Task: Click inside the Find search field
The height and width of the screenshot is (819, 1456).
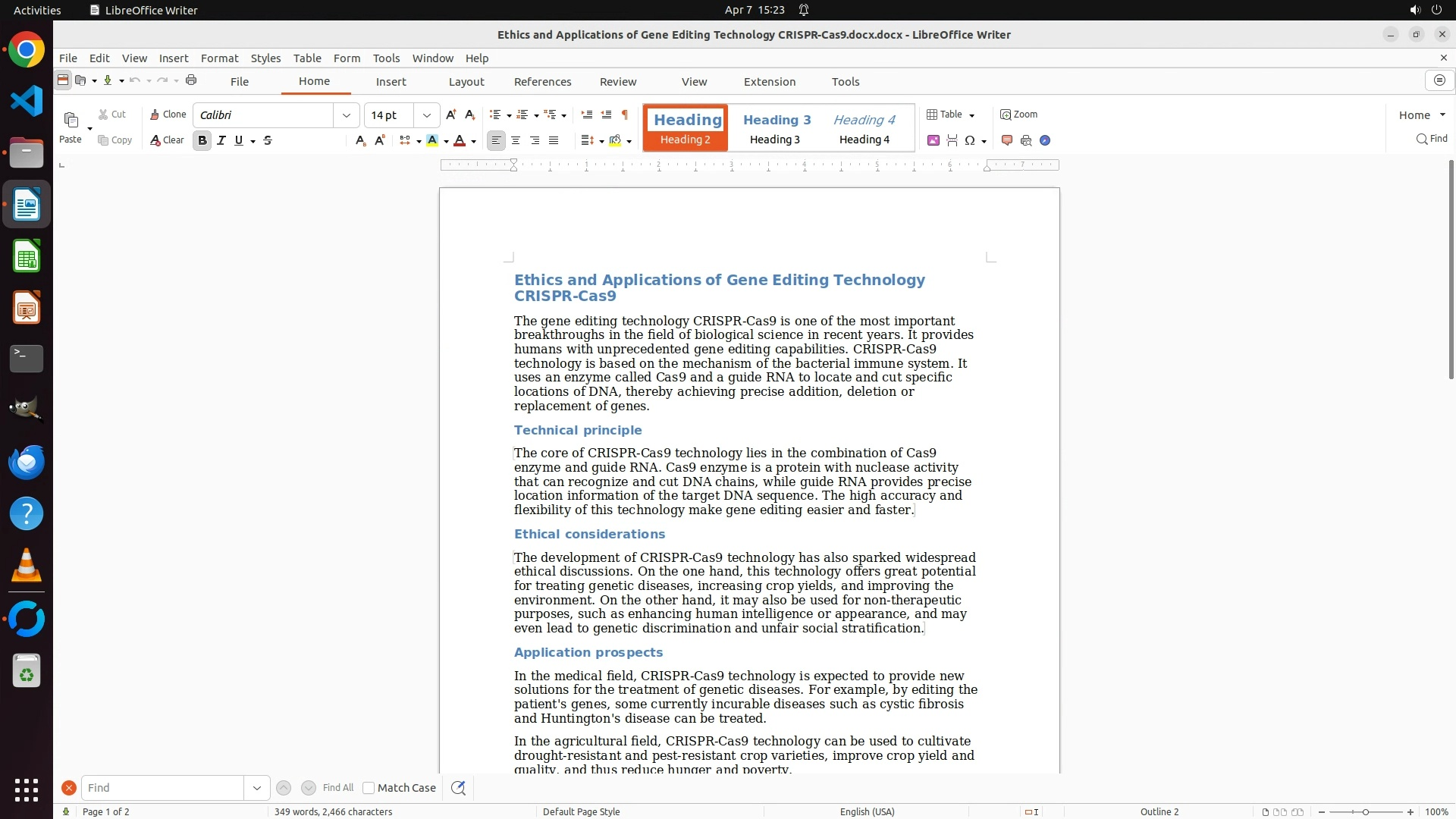Action: click(162, 788)
